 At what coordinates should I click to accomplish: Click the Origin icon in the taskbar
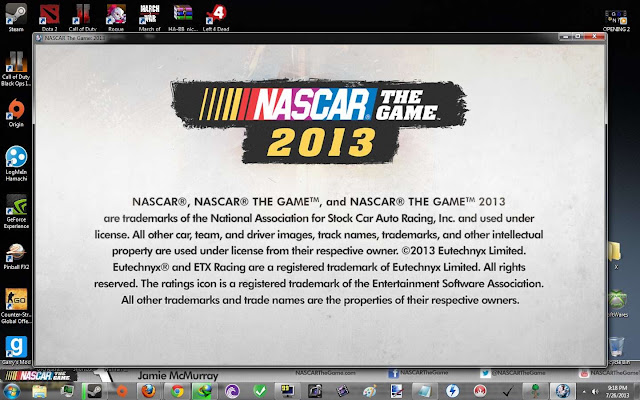point(122,391)
